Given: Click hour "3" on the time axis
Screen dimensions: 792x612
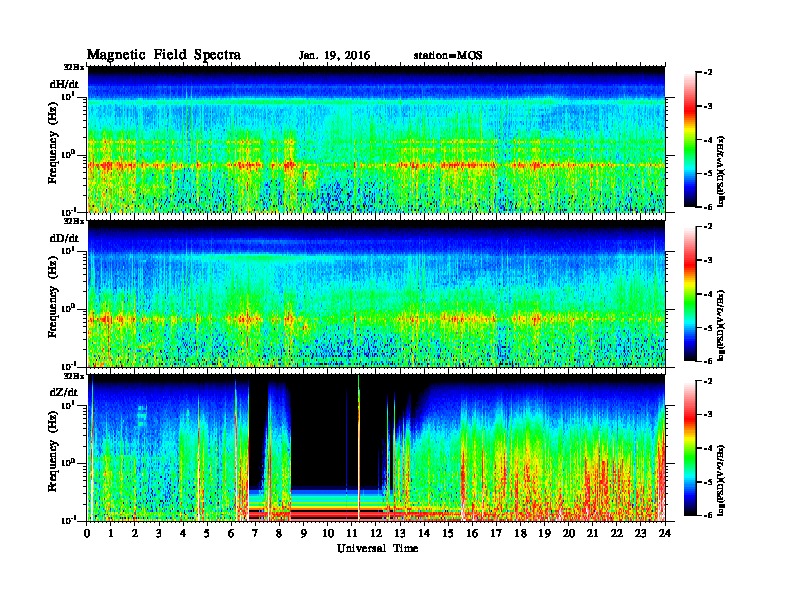Looking at the screenshot, I should 159,534.
